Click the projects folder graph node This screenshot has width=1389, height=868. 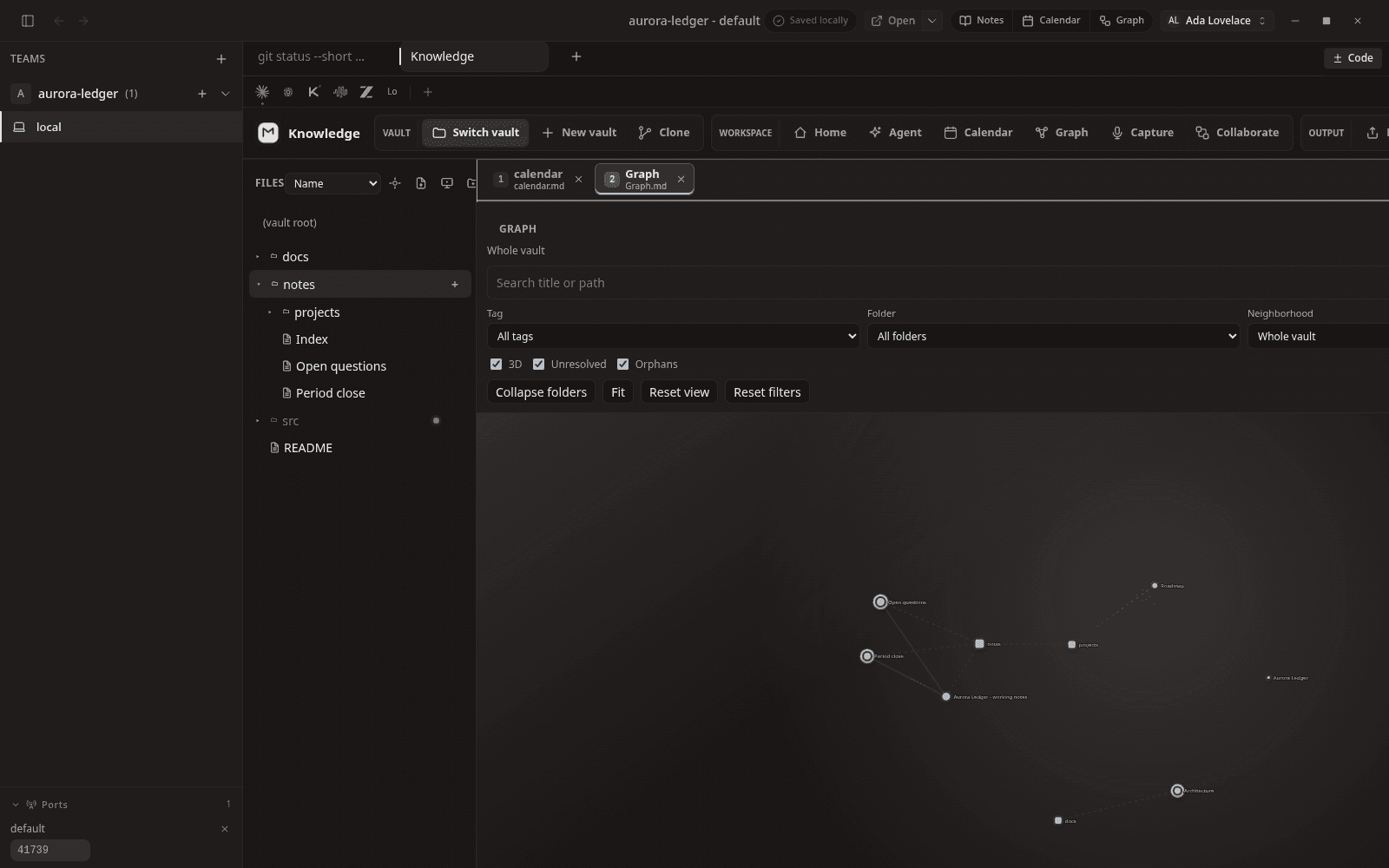[1071, 645]
